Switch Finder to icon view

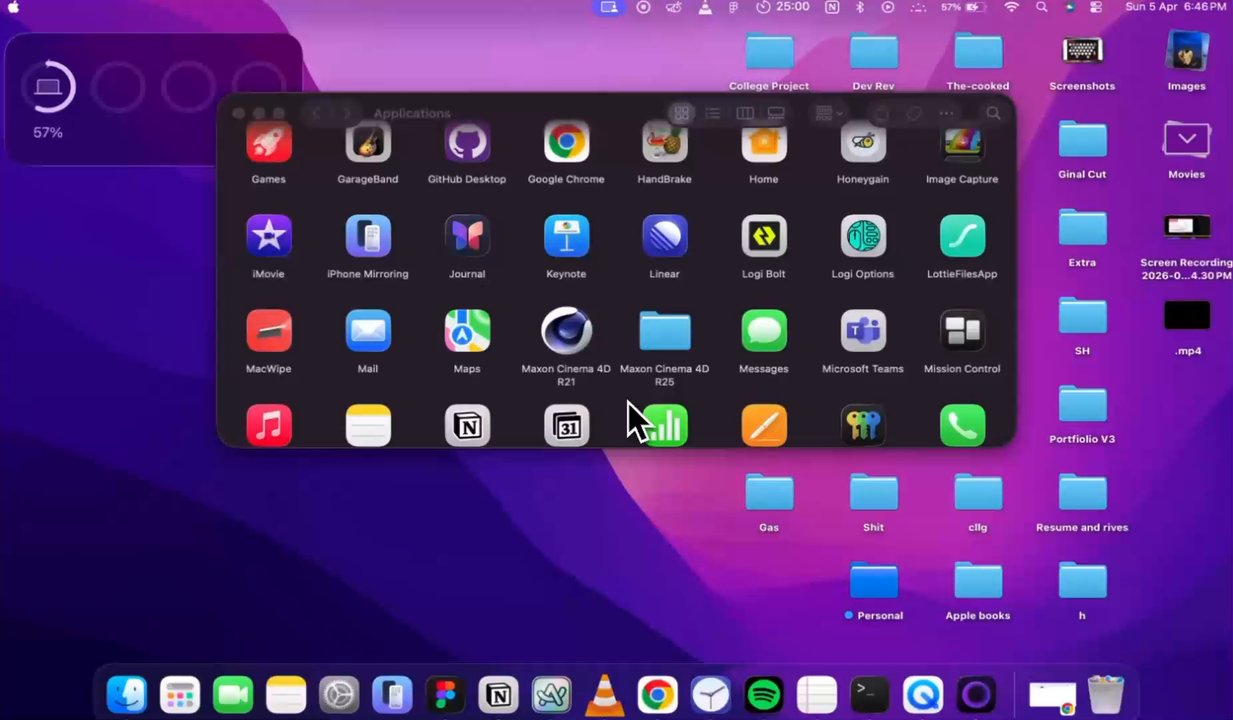pyautogui.click(x=681, y=113)
